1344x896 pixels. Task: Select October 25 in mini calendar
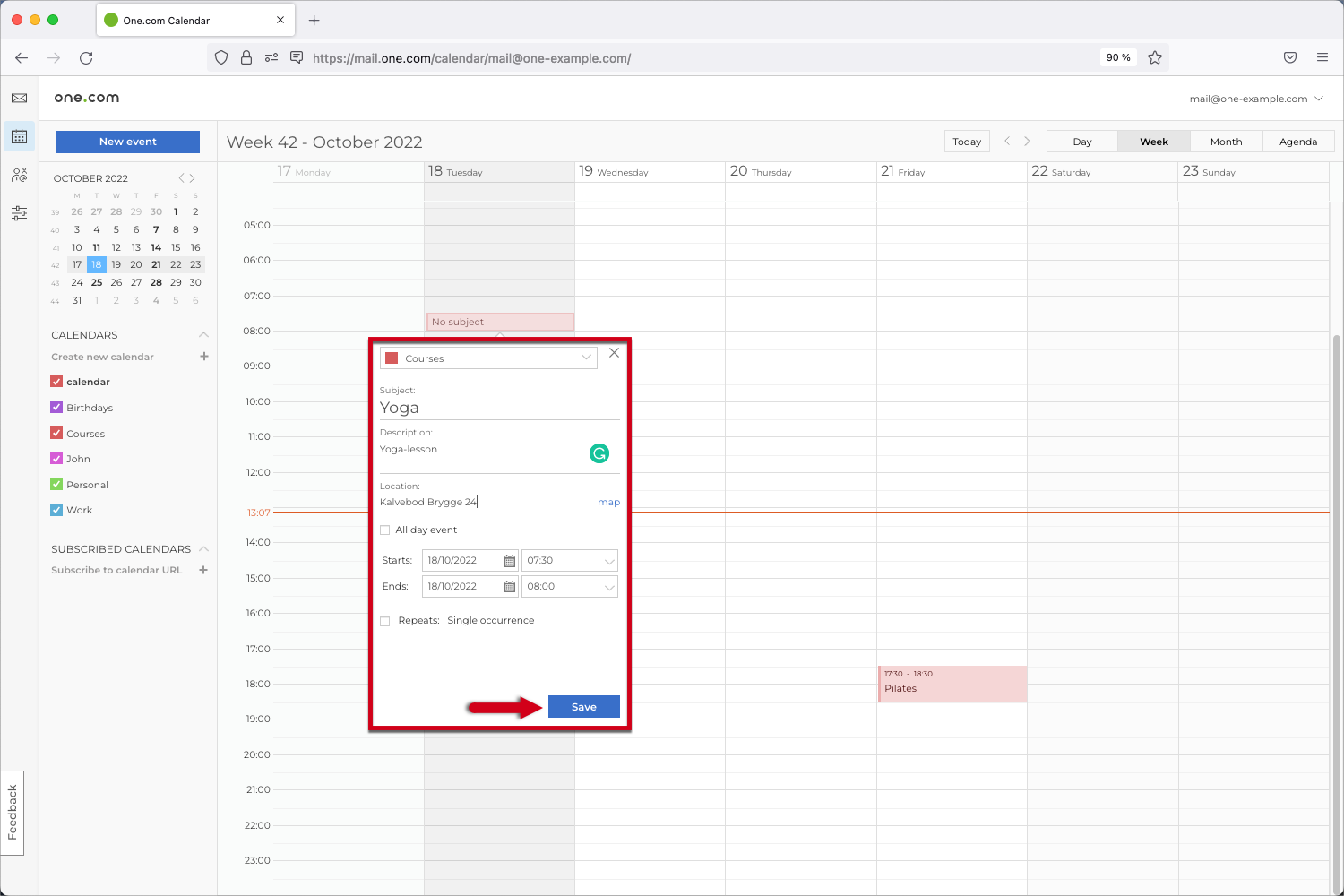point(97,282)
